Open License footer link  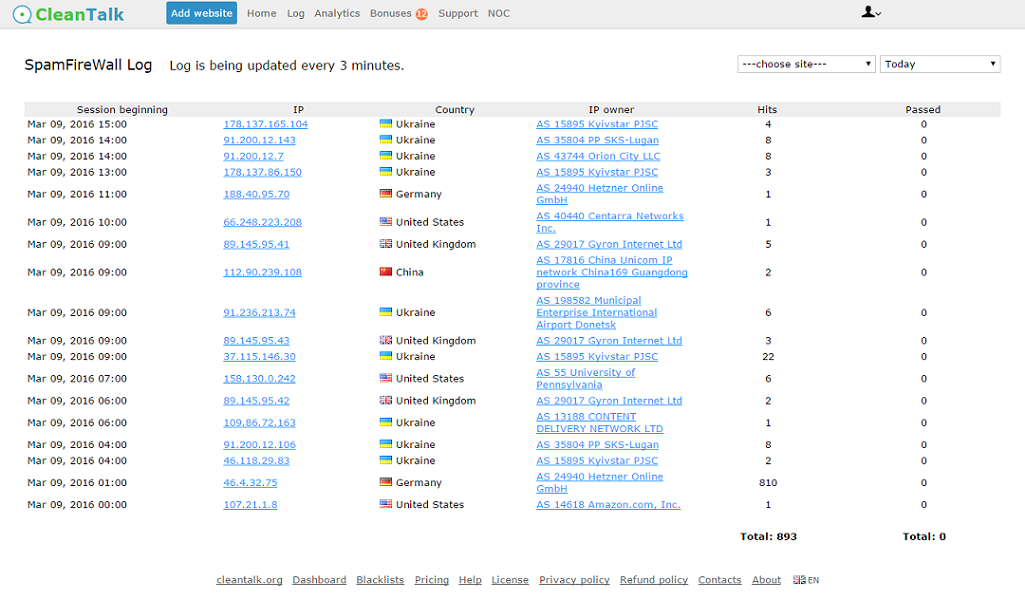click(x=510, y=580)
